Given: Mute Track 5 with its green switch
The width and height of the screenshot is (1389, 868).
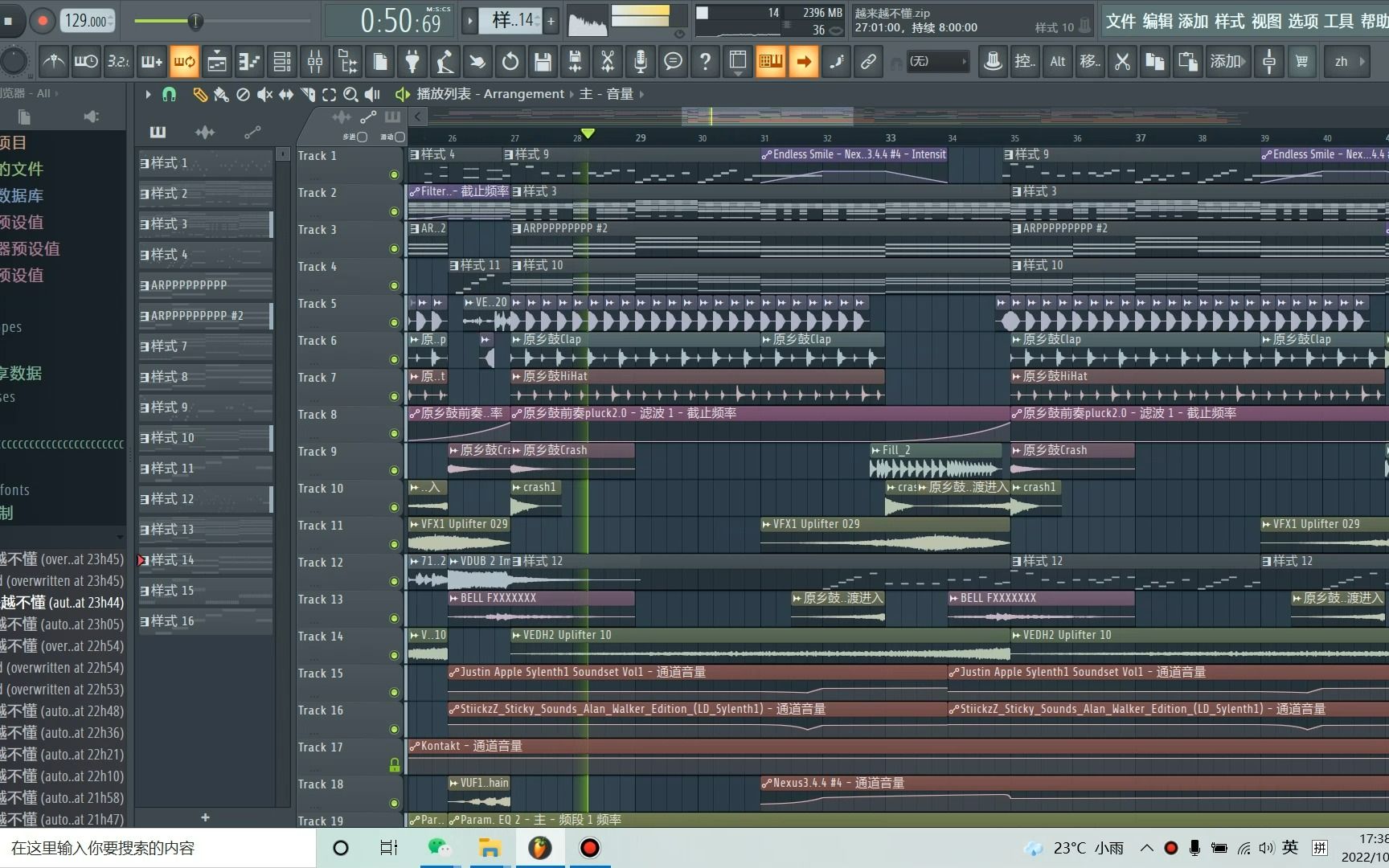Looking at the screenshot, I should [394, 322].
